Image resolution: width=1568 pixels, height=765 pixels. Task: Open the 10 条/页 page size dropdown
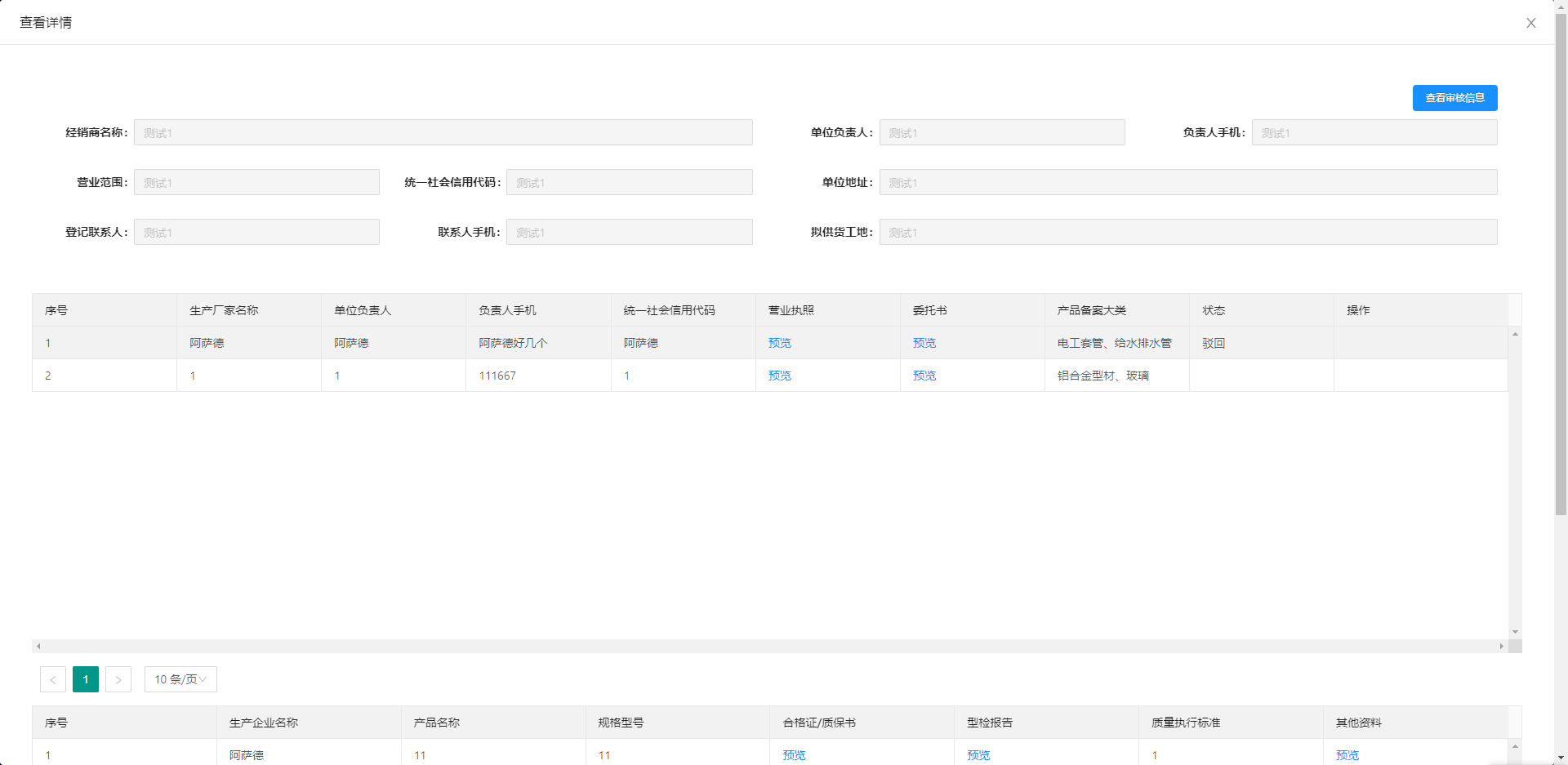coord(180,679)
